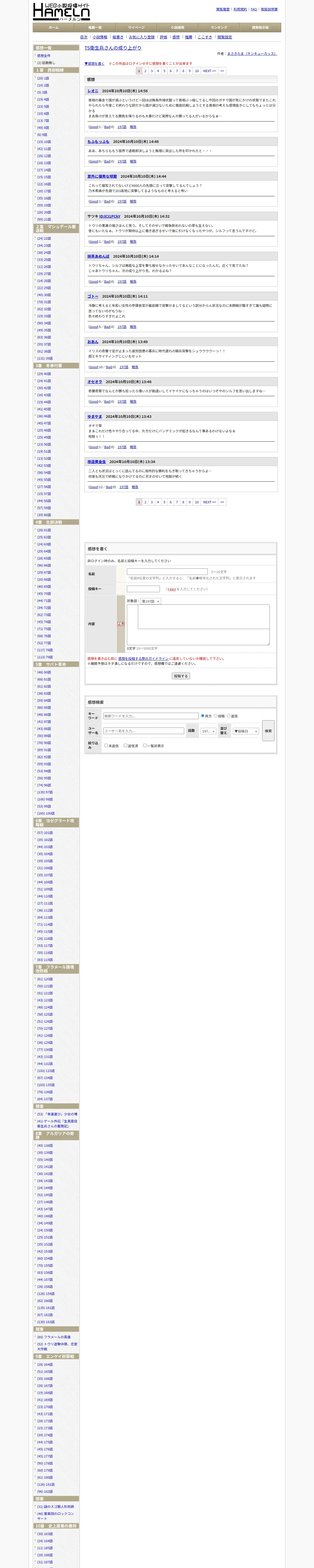Open (183) 133話 in the sidebar
Image resolution: width=314 pixels, height=1568 pixels.
point(46,1071)
